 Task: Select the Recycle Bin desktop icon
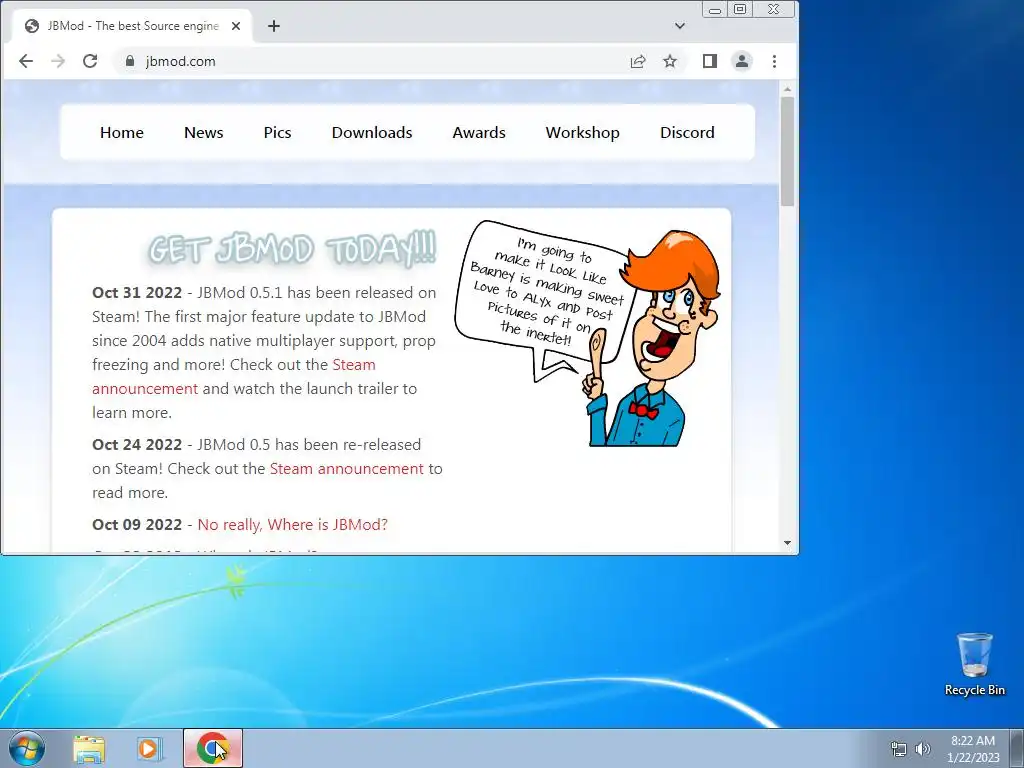tap(974, 664)
